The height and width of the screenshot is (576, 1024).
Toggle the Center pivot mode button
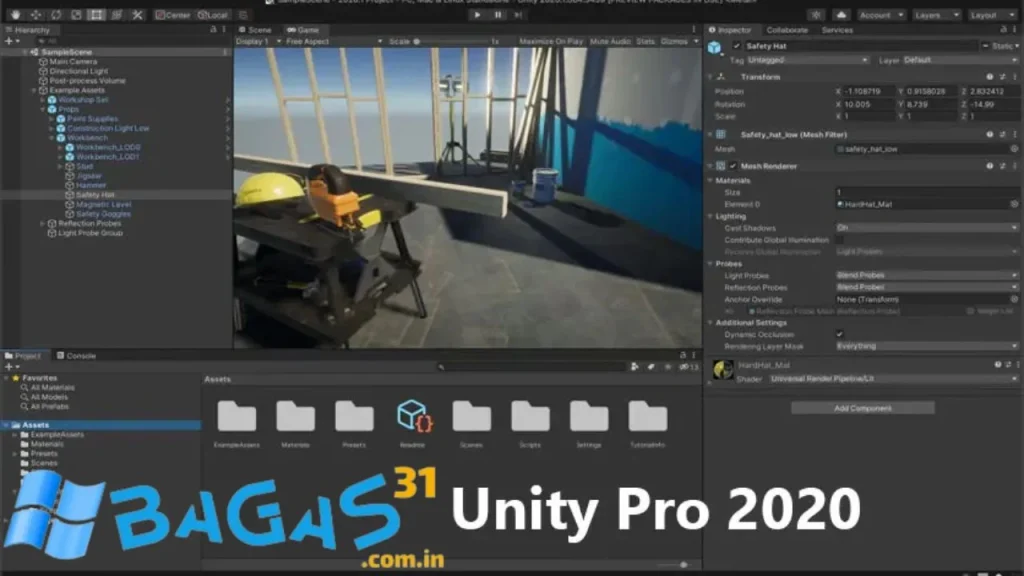[173, 14]
